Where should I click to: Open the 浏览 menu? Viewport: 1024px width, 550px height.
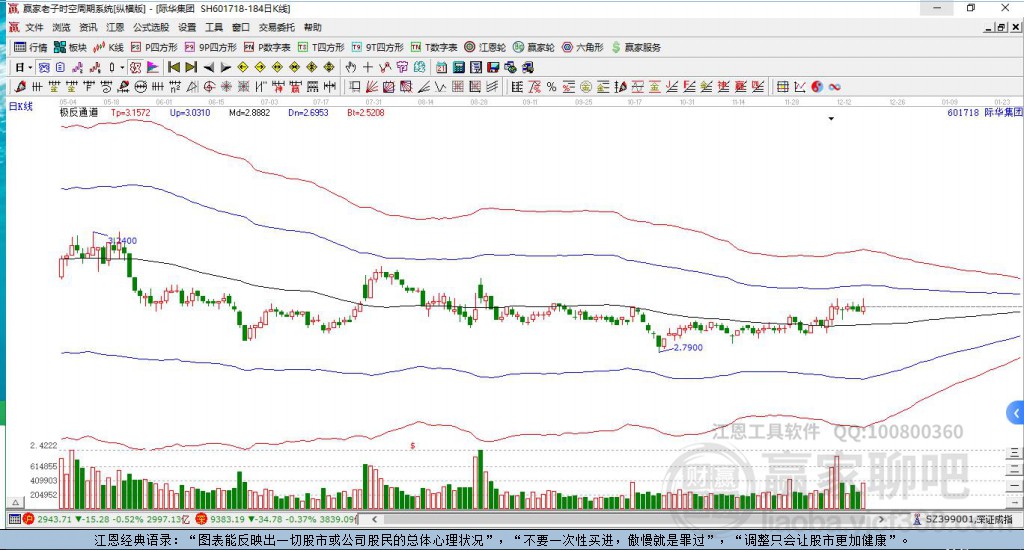[x=61, y=27]
